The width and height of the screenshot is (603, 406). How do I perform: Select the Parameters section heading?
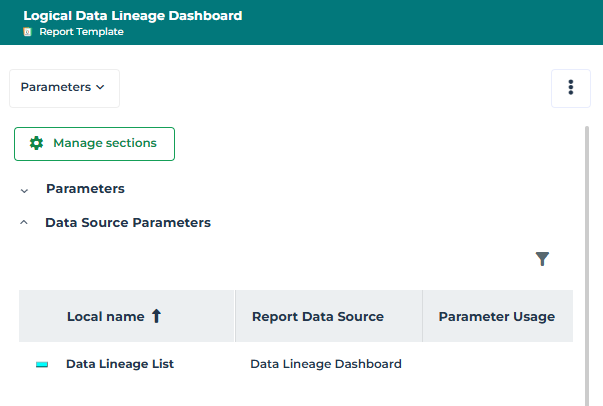point(85,188)
